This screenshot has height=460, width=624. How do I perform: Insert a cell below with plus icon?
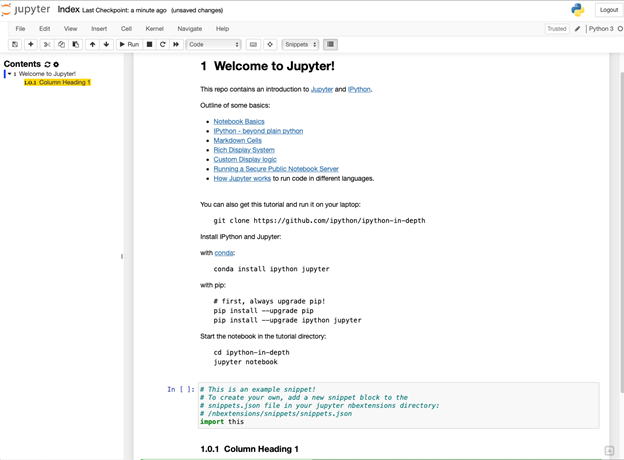coord(30,44)
